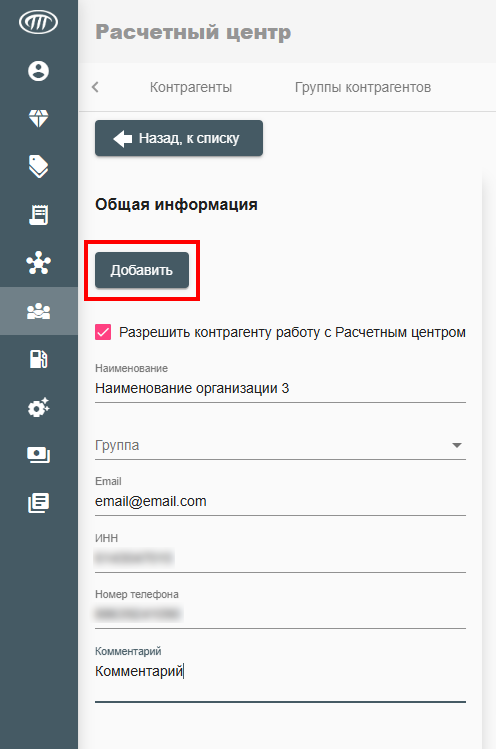Click the company logo at top
496x749 pixels.
click(x=38, y=22)
